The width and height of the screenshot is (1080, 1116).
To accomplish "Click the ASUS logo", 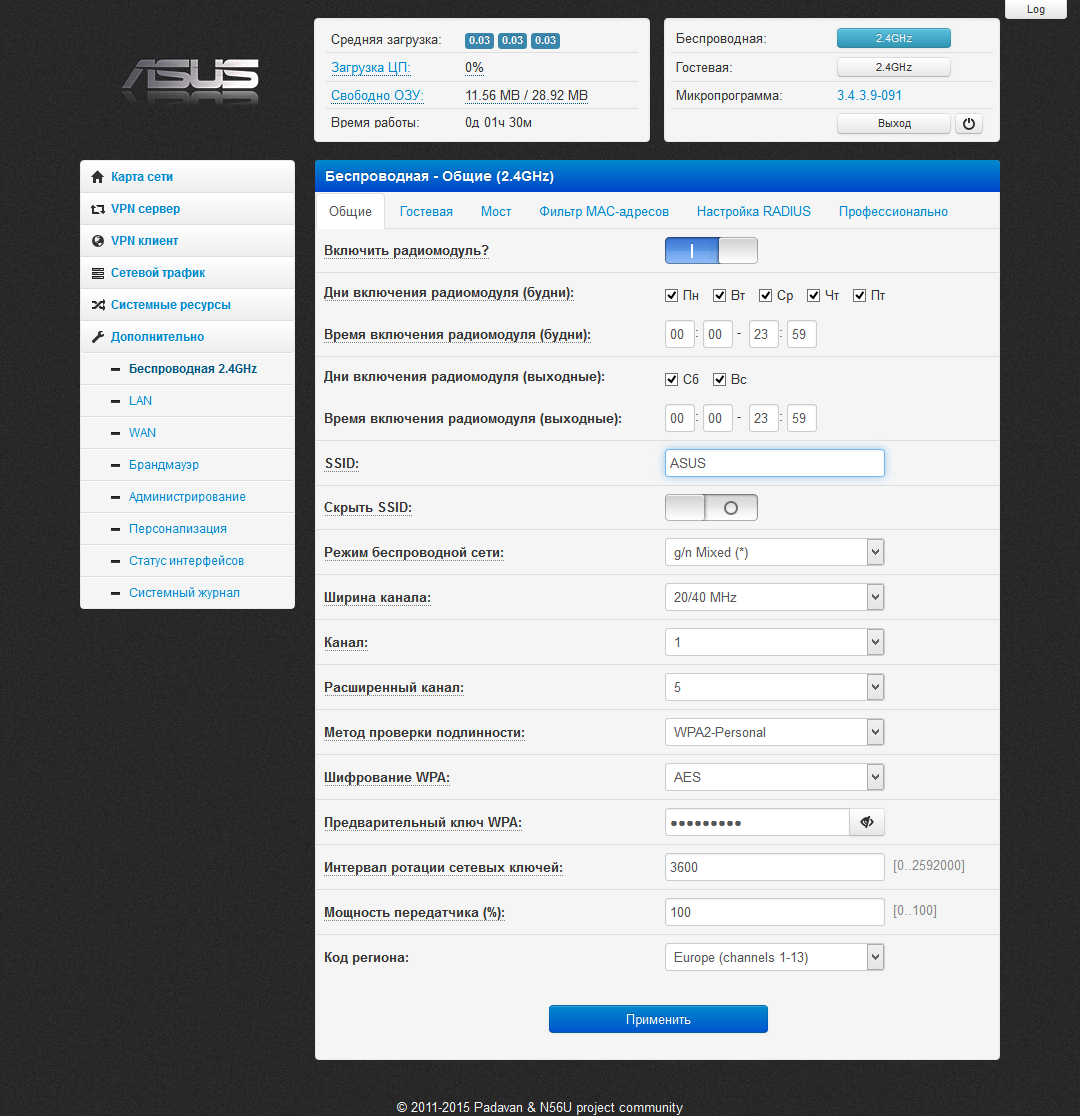I will [191, 80].
